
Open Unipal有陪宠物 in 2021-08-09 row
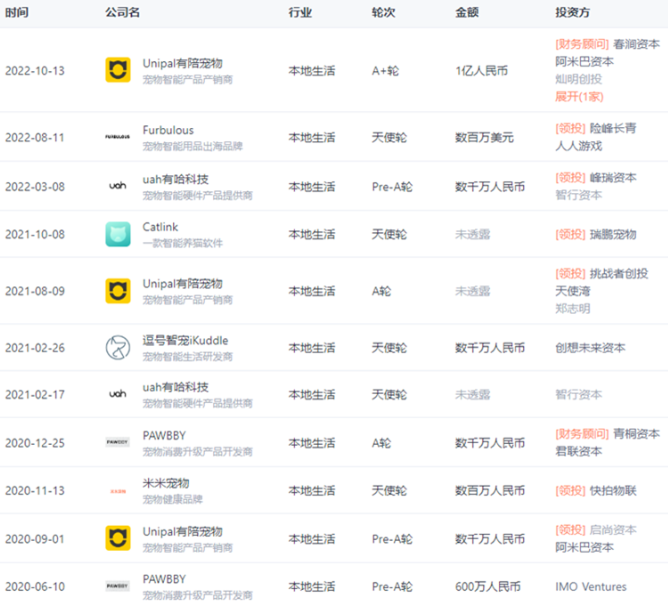pos(182,284)
